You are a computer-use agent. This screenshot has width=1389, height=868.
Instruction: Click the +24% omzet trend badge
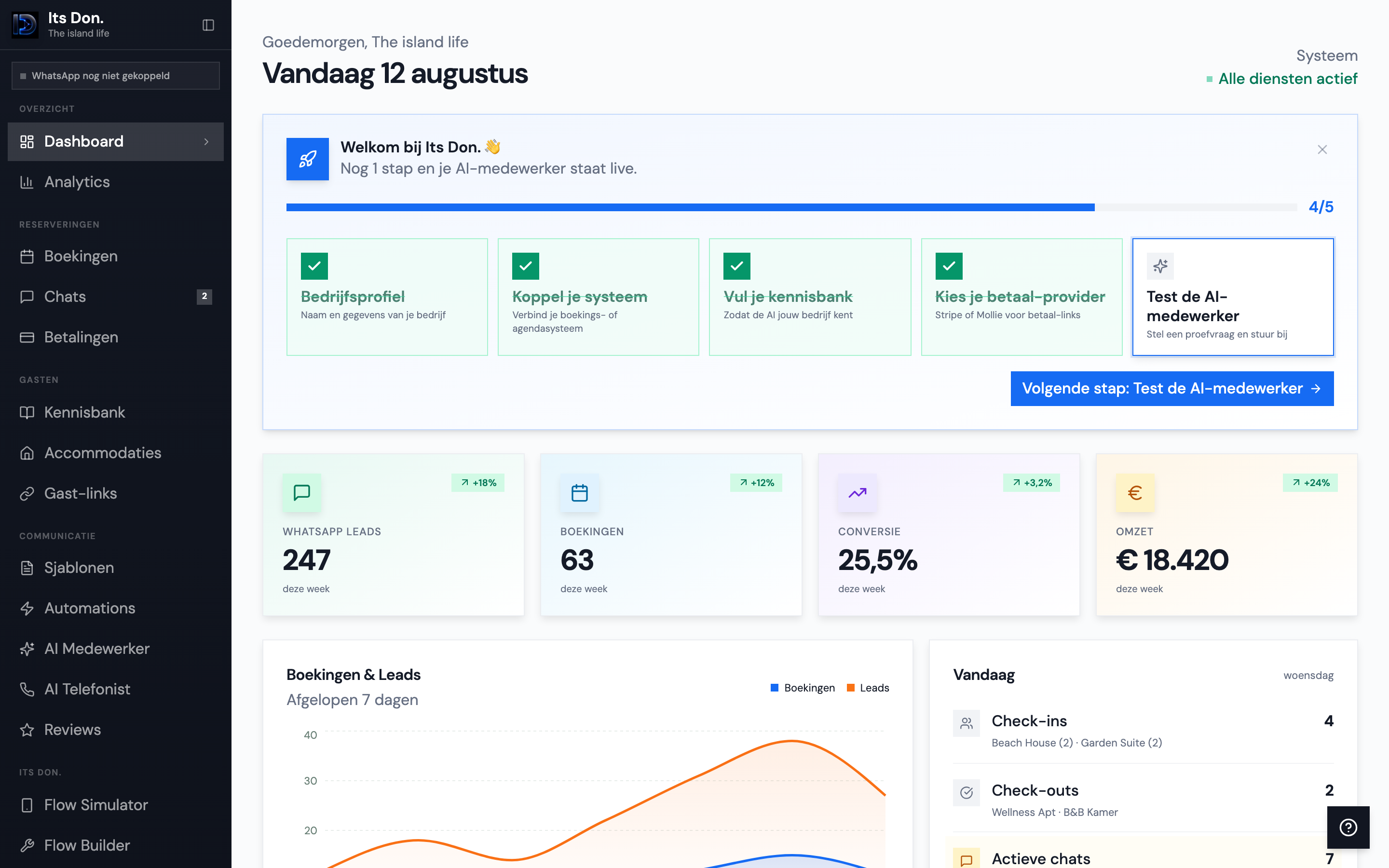[1310, 483]
